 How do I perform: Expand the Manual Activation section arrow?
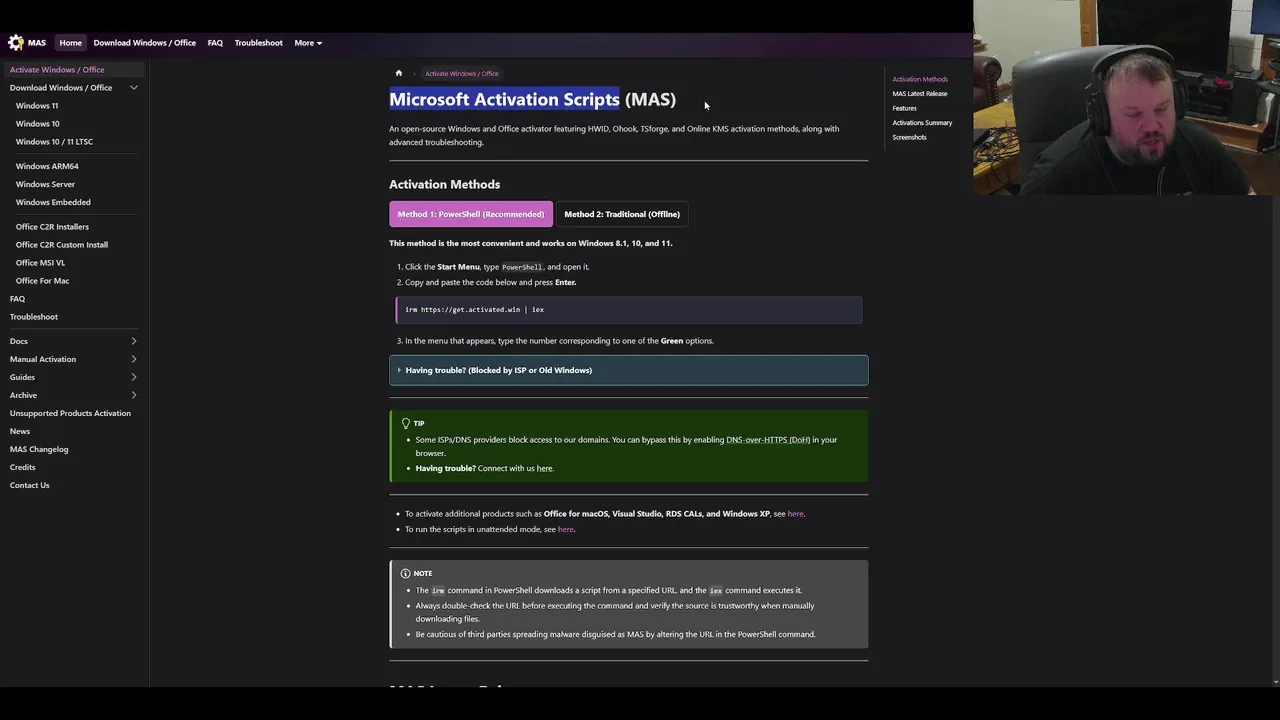(x=133, y=359)
